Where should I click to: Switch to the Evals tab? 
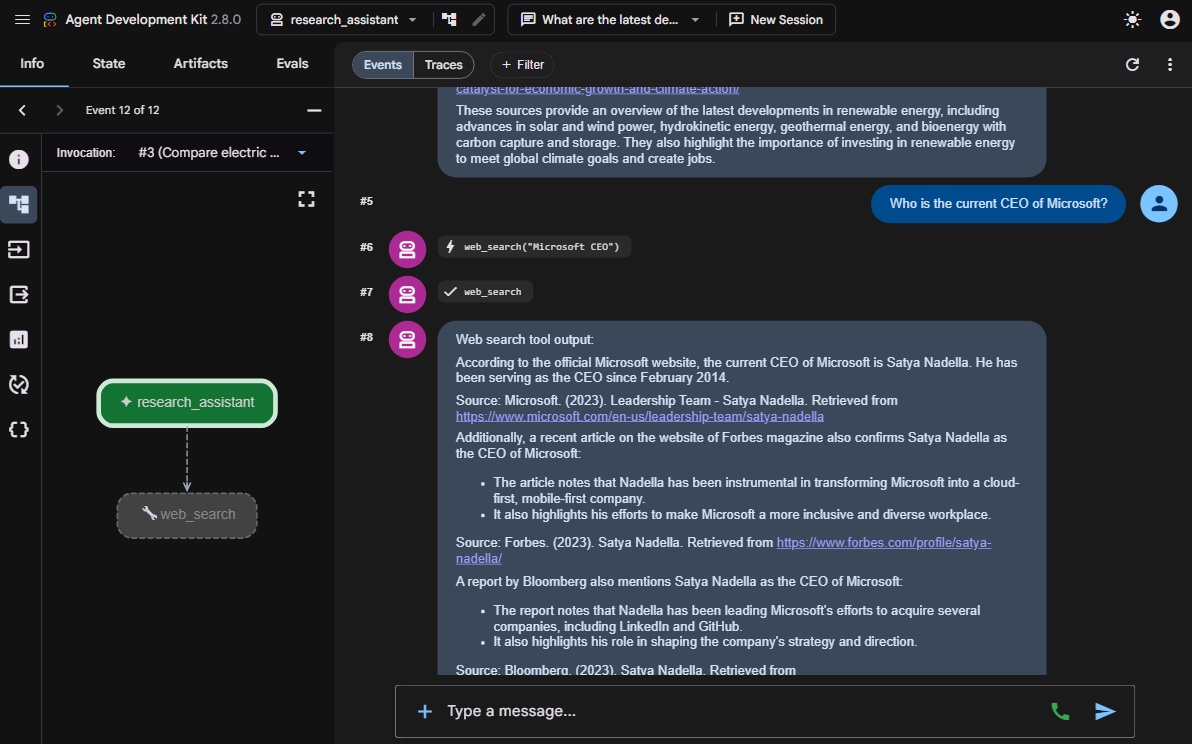click(x=292, y=64)
